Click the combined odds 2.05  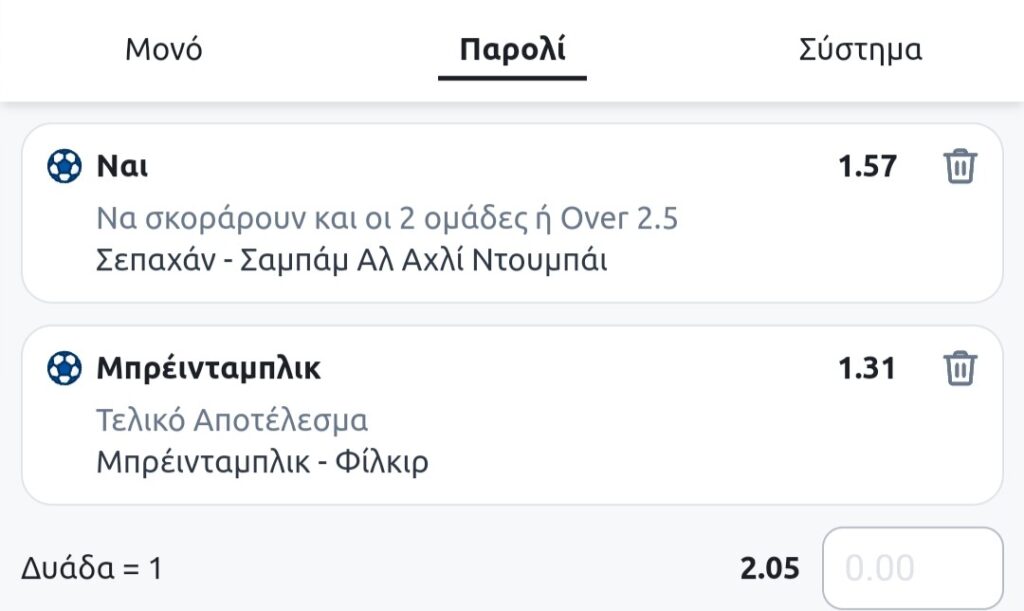[770, 569]
